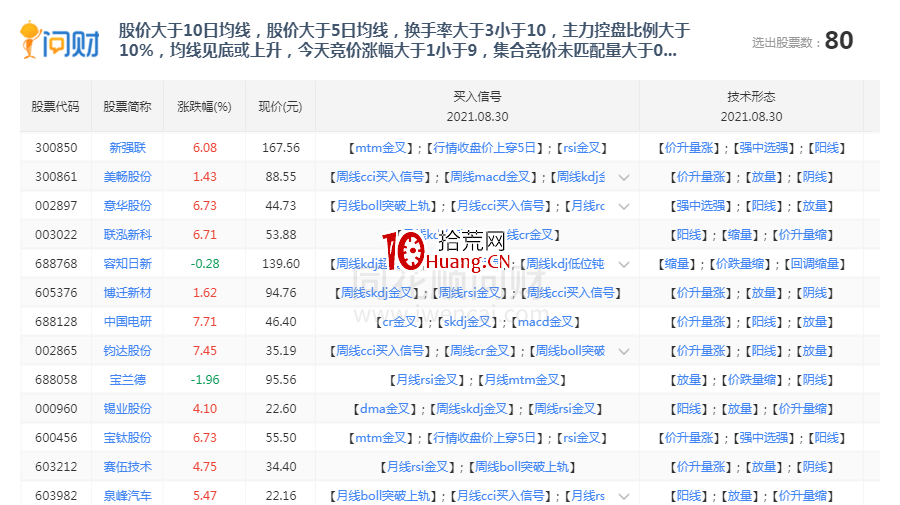Click 周线macd金叉 signal in 美畅股份 row

(x=490, y=177)
